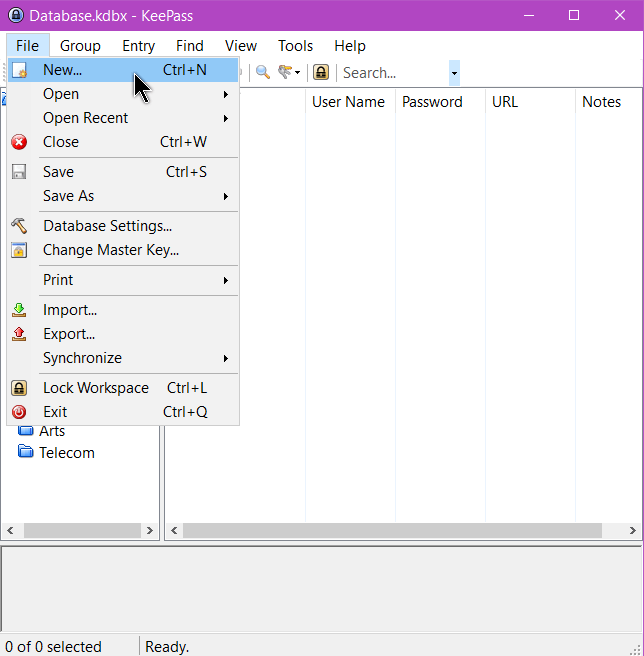
Task: Click the floppy disk Save icon
Action: click(x=19, y=172)
